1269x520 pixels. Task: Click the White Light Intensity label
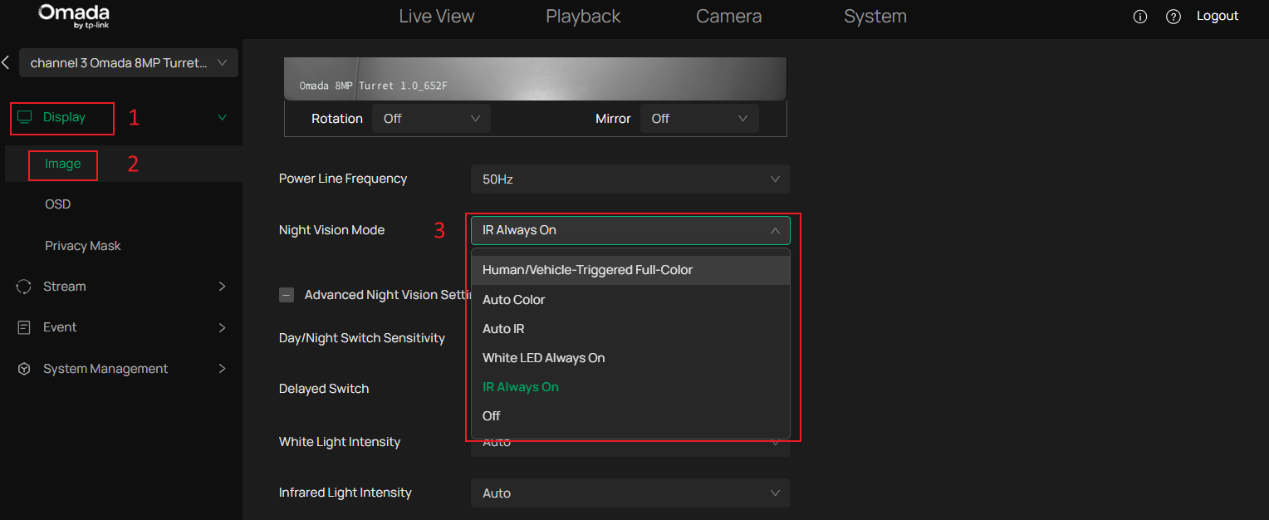tap(340, 442)
